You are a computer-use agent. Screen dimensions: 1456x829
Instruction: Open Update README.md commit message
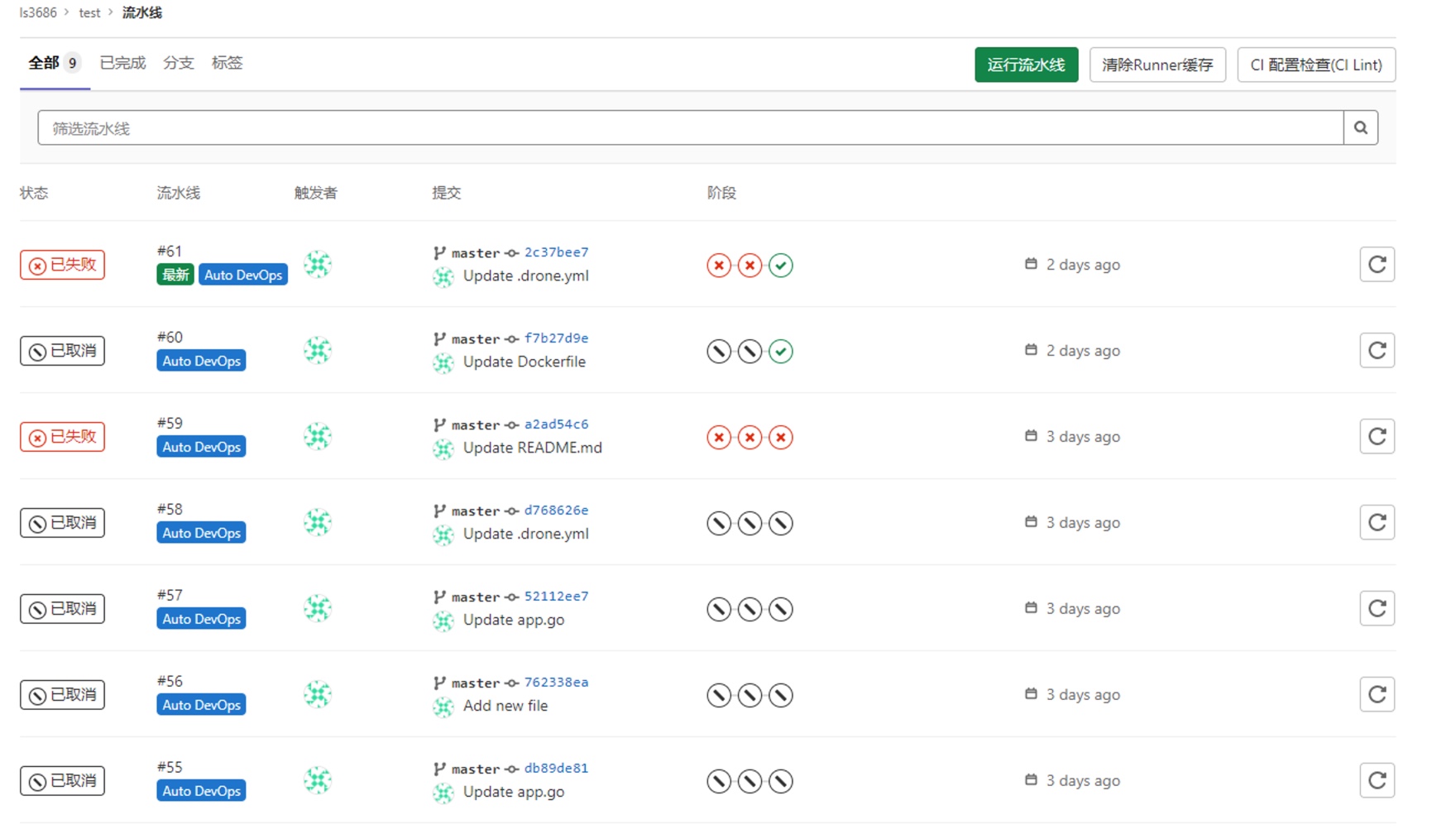[x=532, y=448]
